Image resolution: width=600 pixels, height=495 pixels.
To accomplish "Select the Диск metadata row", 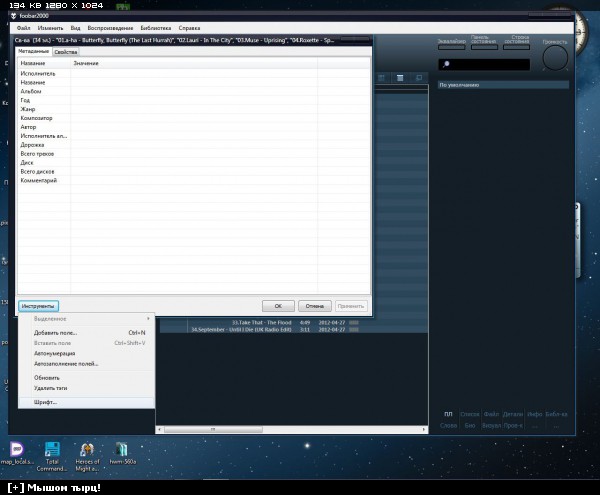I will pos(194,163).
